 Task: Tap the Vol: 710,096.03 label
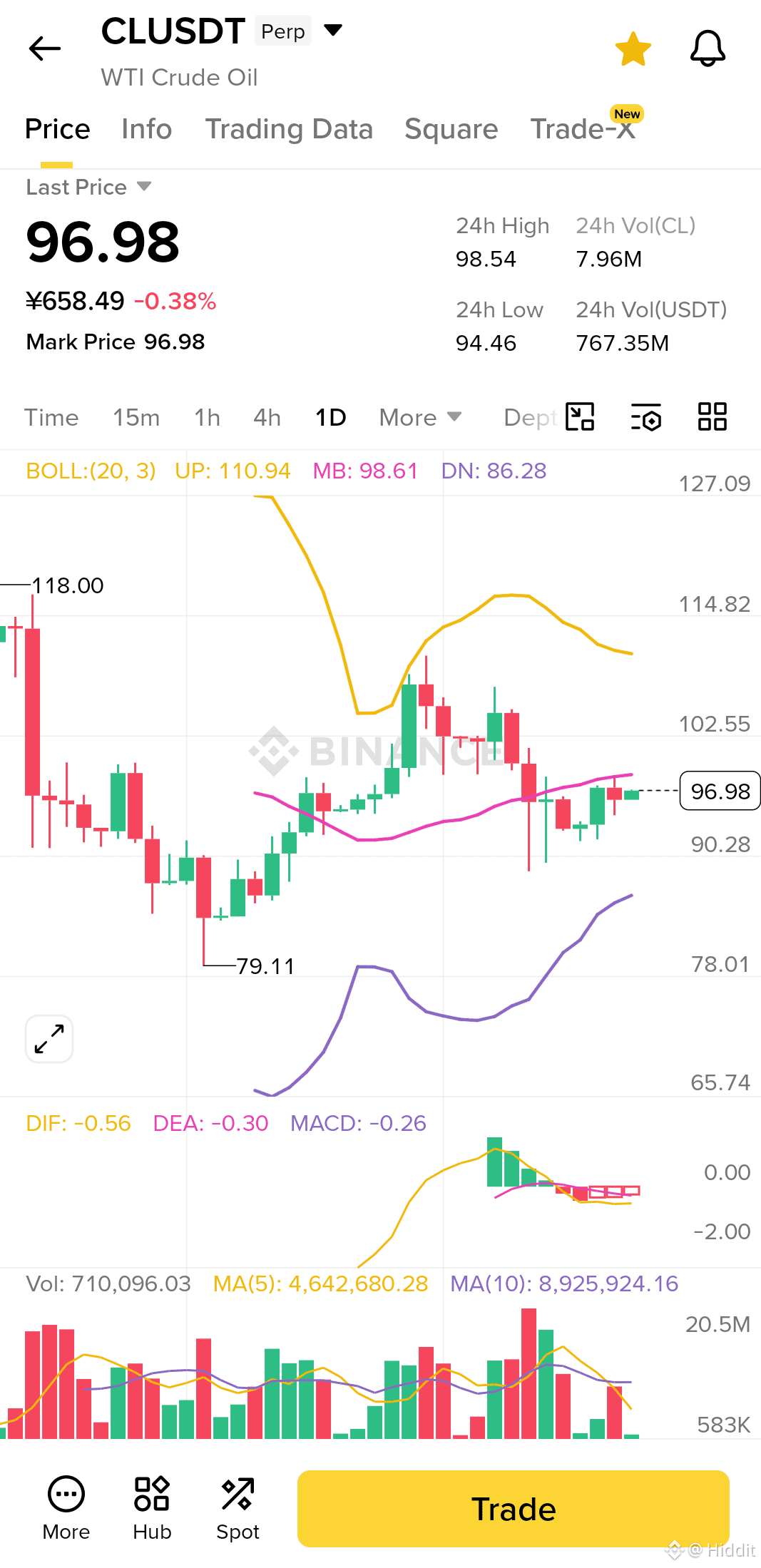(108, 1284)
